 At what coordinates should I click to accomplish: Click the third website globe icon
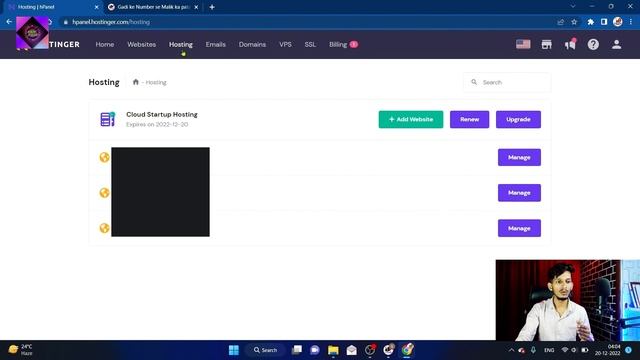104,228
